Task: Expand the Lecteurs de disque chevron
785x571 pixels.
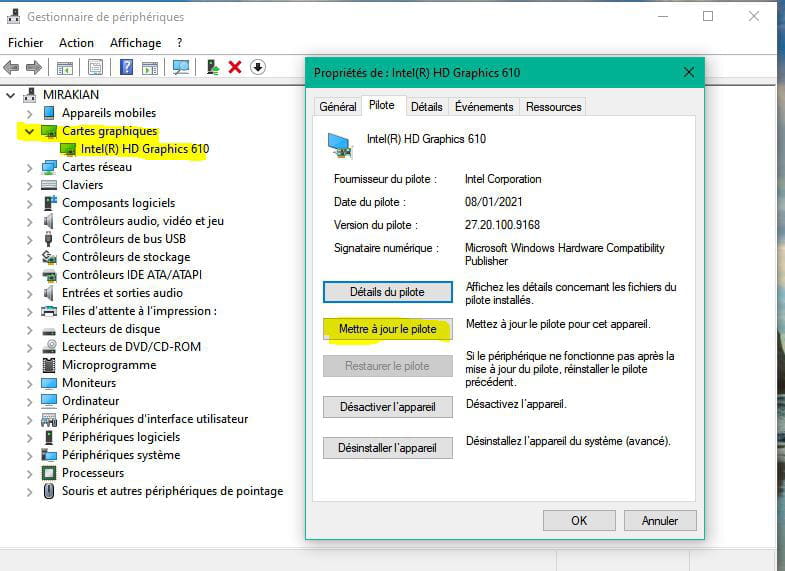Action: [x=30, y=330]
